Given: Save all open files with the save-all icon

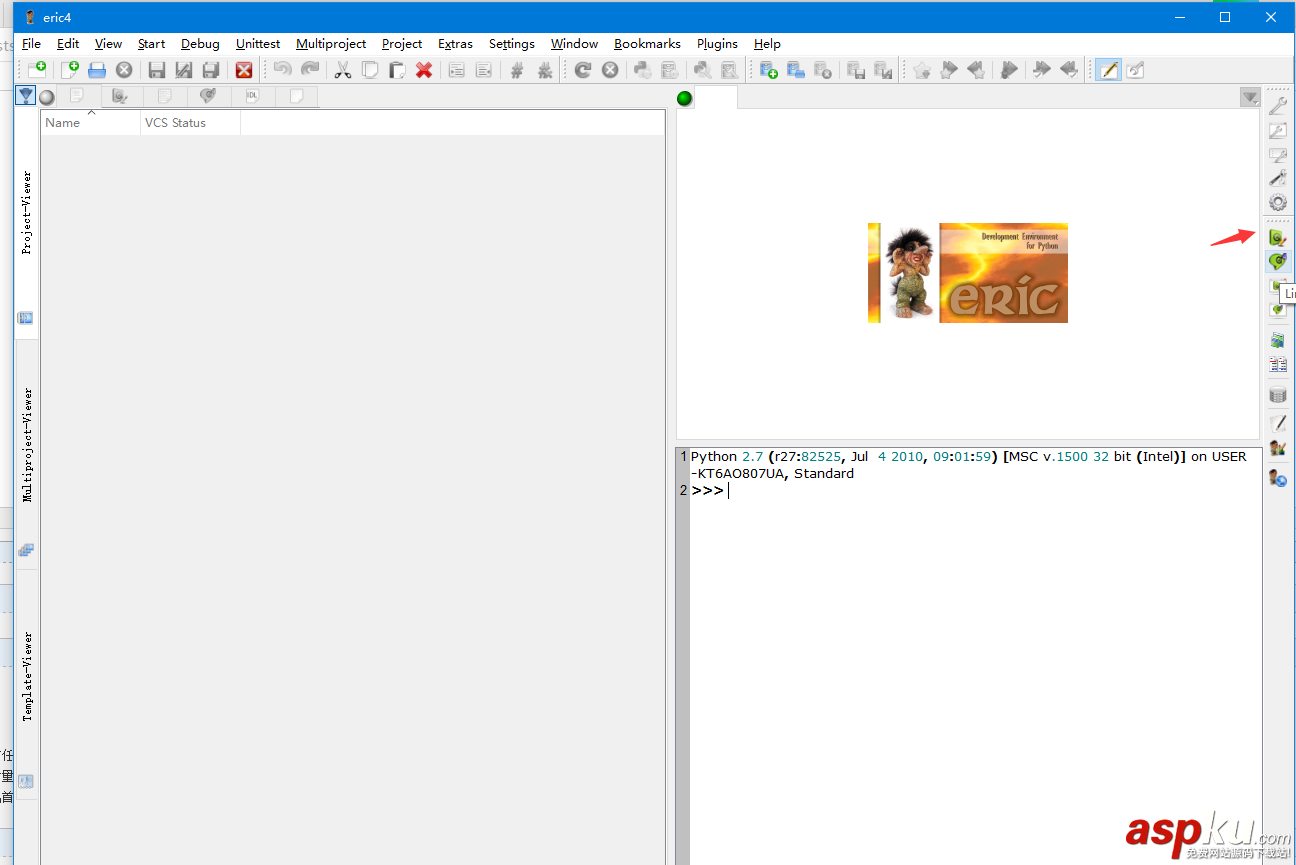Looking at the screenshot, I should (x=210, y=69).
